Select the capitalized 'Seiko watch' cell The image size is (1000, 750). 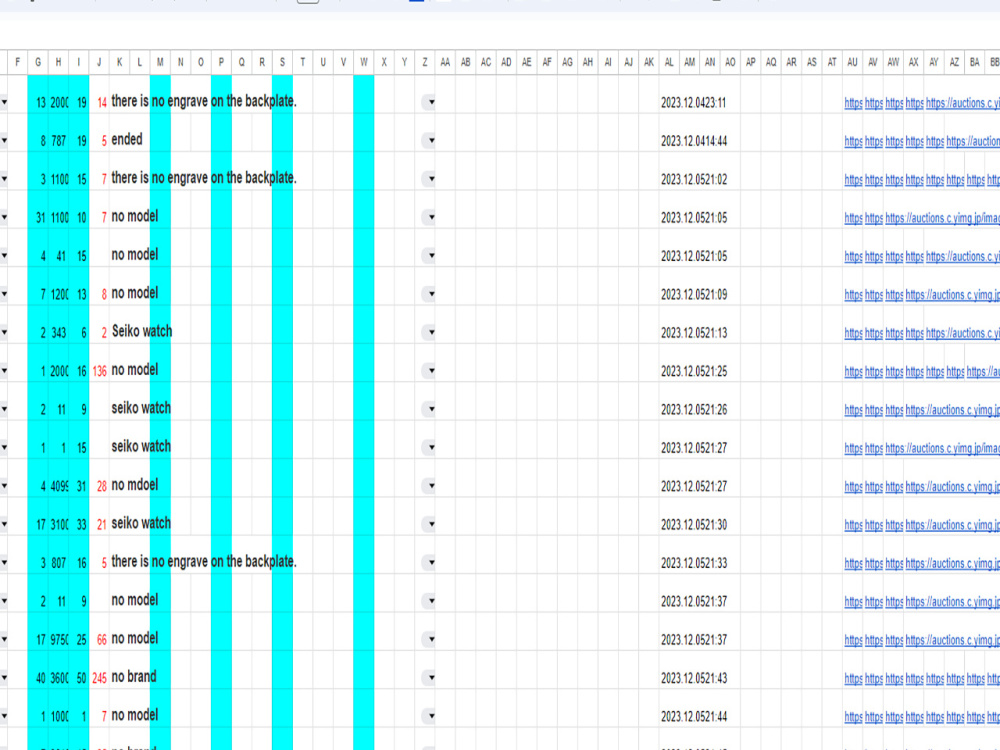coord(142,331)
